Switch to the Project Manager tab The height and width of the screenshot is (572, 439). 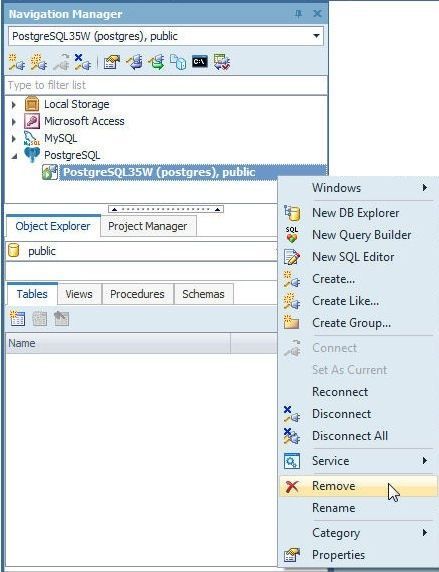point(147,226)
